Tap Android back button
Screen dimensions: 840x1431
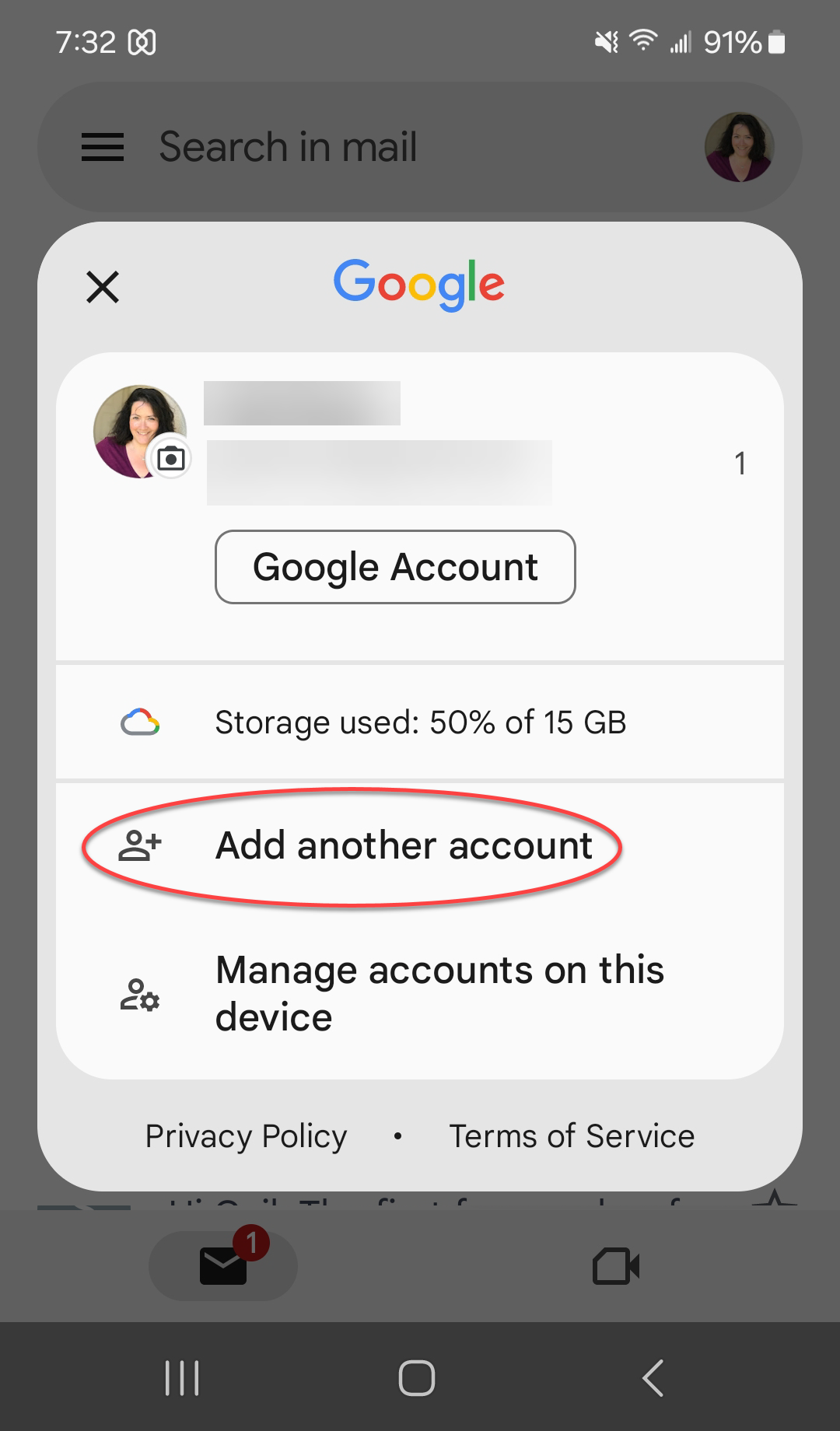(653, 1378)
